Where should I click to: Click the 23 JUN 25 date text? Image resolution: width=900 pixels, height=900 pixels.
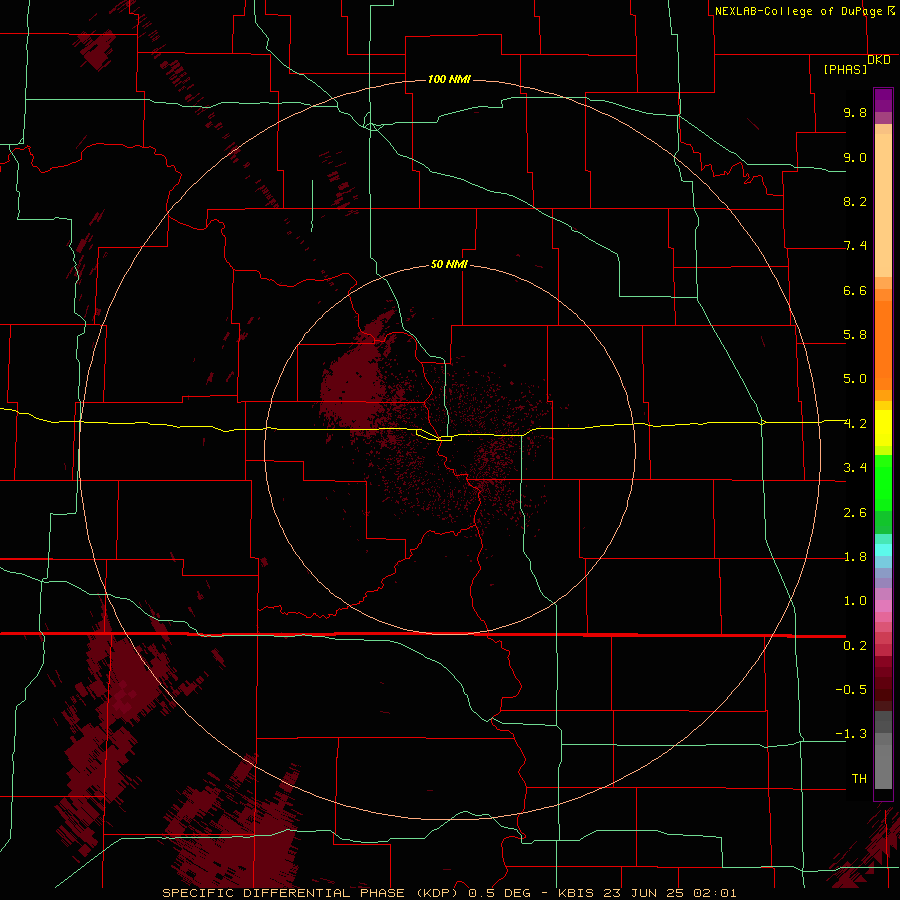pos(645,893)
